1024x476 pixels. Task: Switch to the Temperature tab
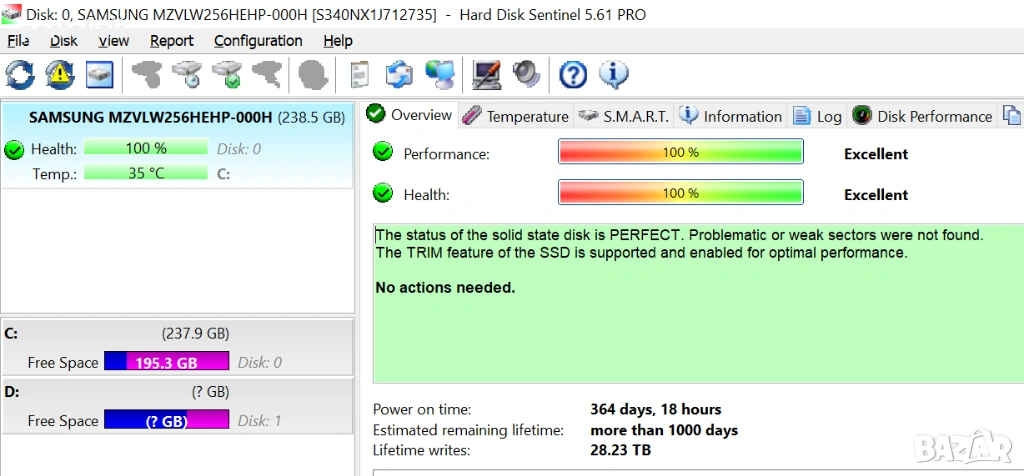(517, 116)
